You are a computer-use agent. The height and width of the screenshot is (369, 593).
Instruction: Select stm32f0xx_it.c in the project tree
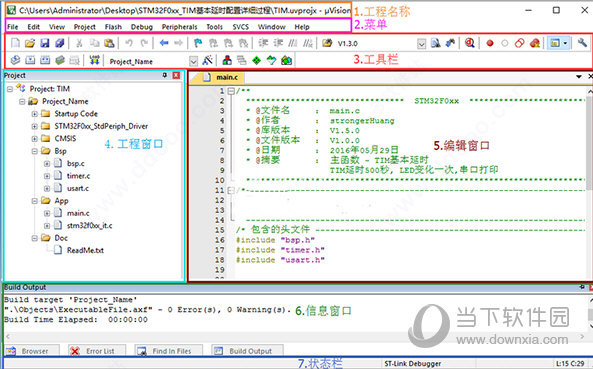[89, 226]
